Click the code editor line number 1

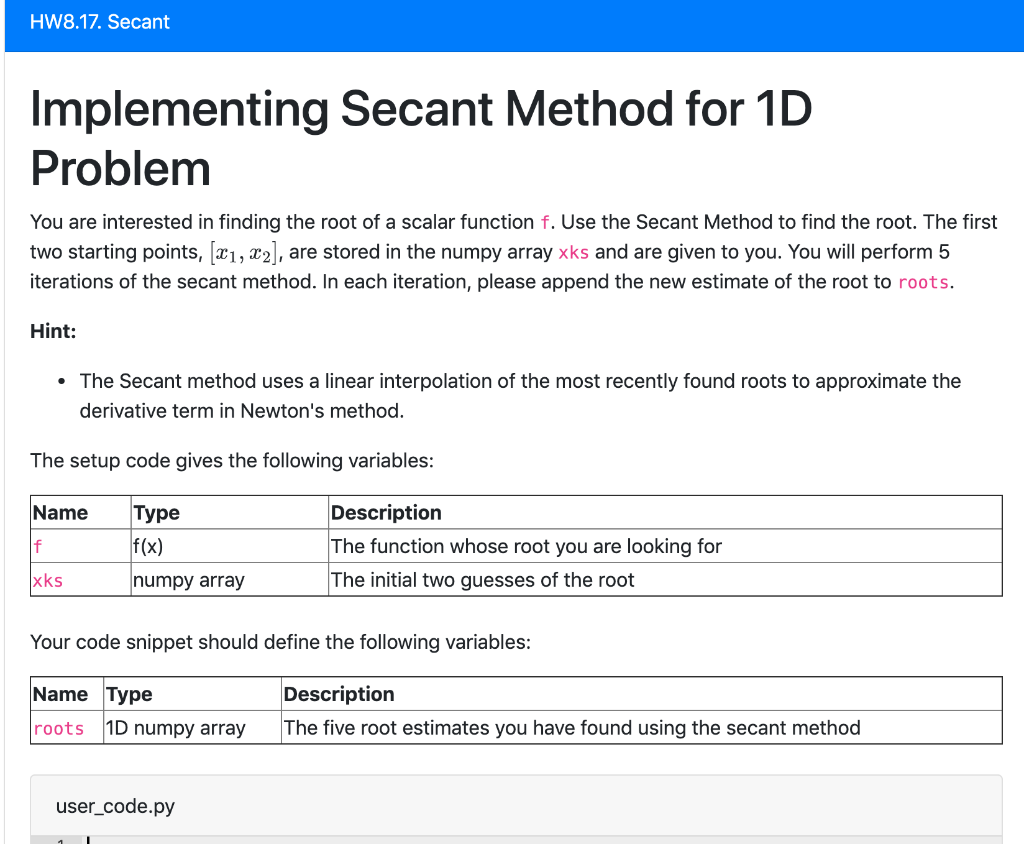tap(58, 840)
